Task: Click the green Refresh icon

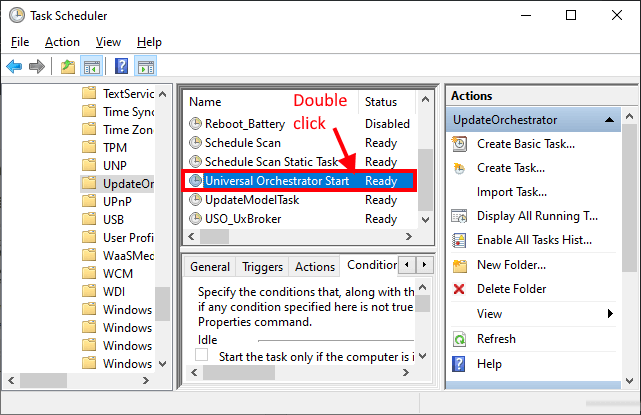Action: click(x=459, y=339)
